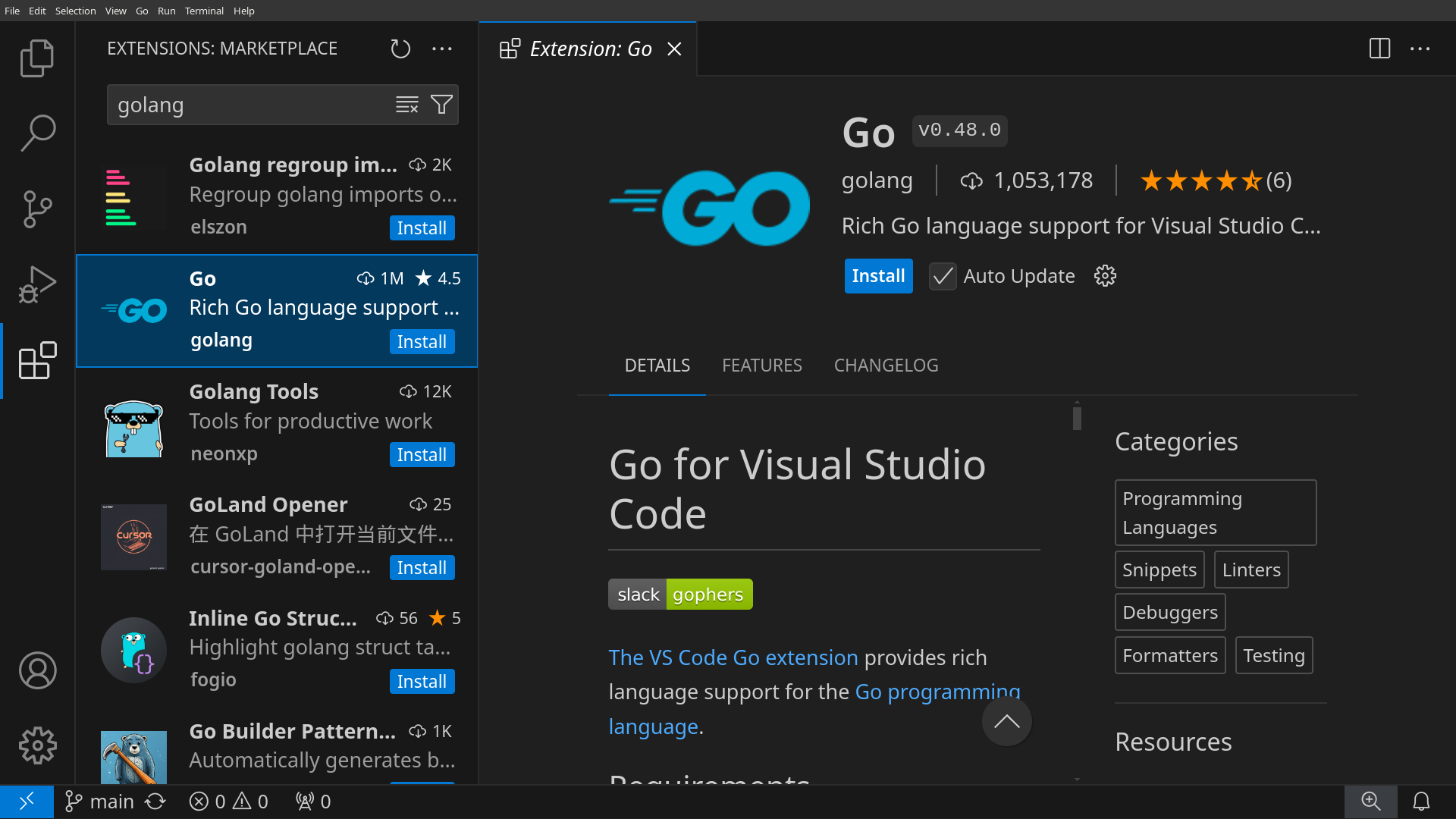1456x819 pixels.
Task: Install the Golang Tools extension
Action: tap(422, 455)
